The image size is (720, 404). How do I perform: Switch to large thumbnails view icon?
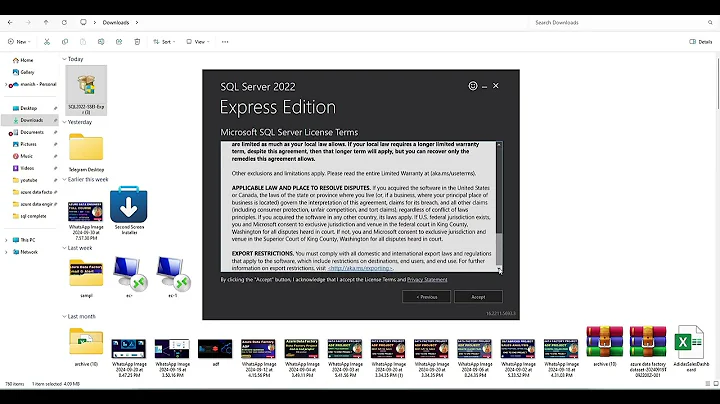pos(716,384)
